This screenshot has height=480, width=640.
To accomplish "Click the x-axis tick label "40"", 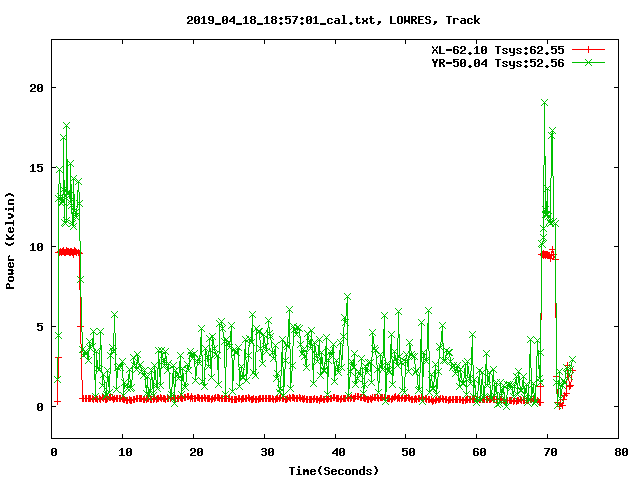I will click(x=338, y=452).
